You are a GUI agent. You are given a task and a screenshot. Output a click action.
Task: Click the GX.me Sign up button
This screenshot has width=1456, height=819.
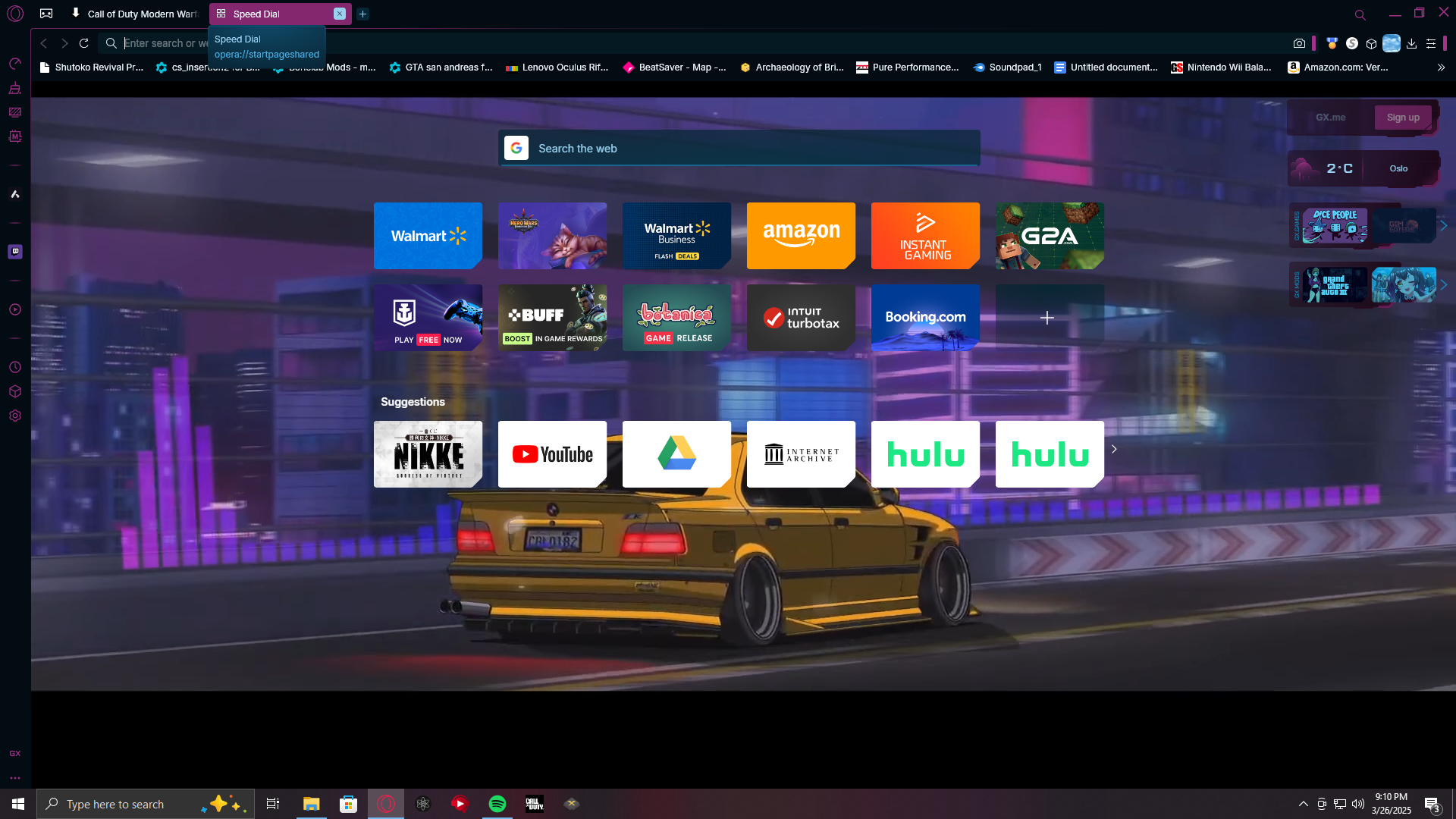coord(1403,118)
